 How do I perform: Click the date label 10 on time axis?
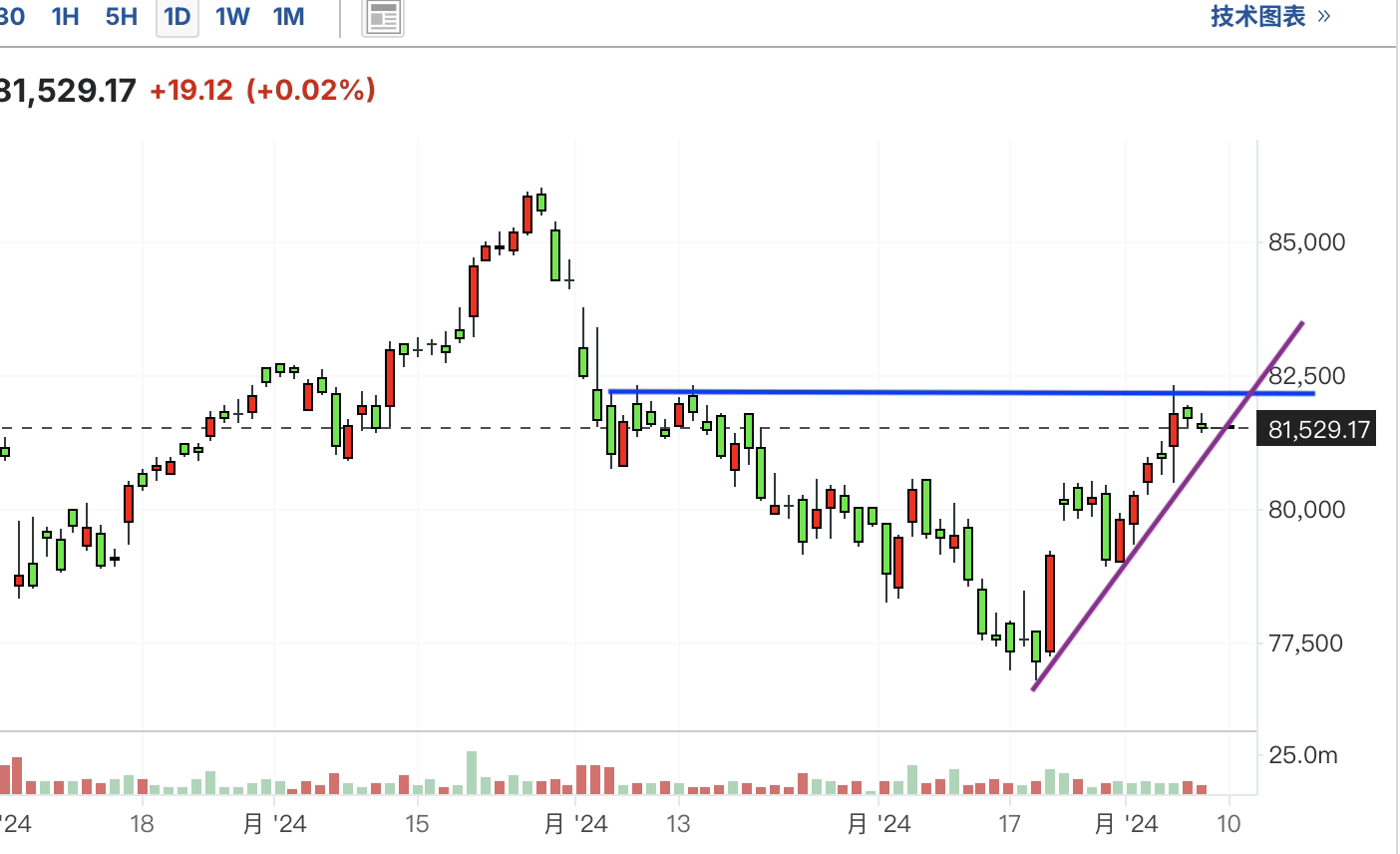pos(1229,824)
